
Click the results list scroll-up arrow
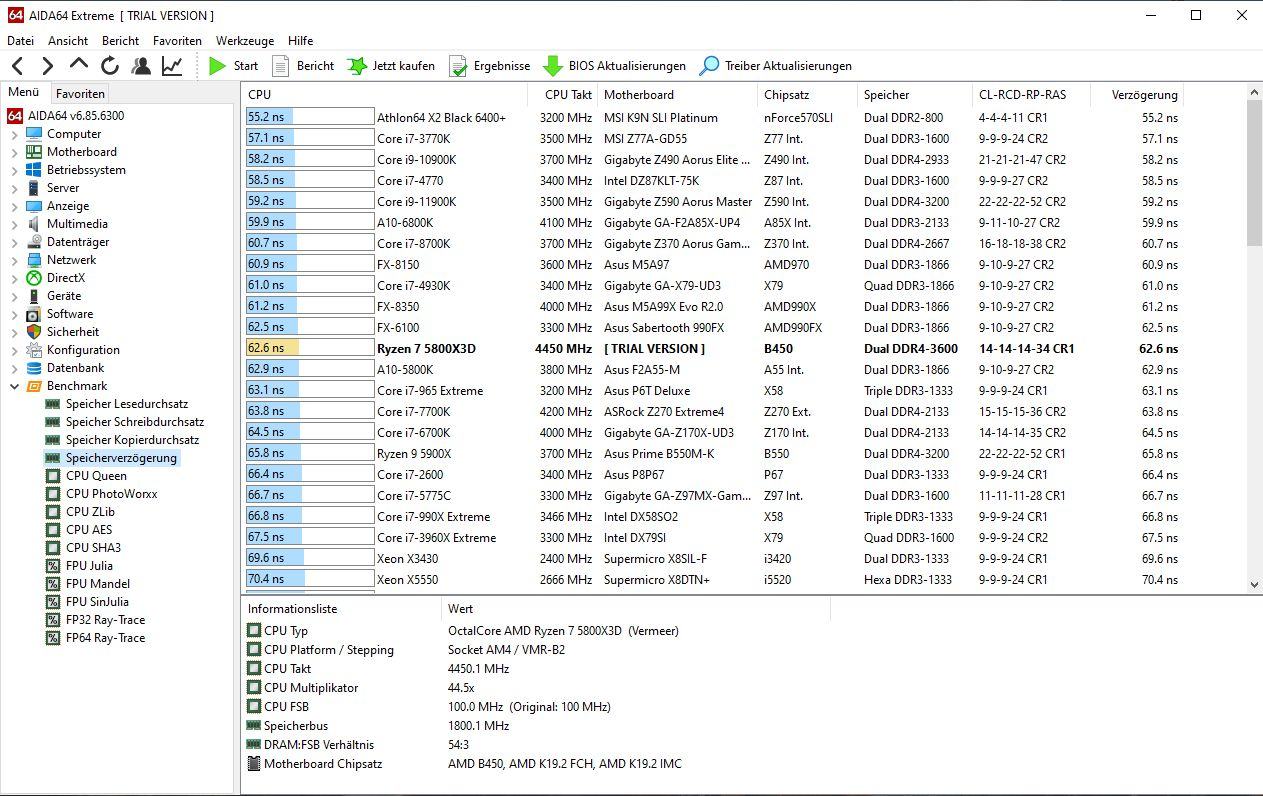coord(1254,93)
